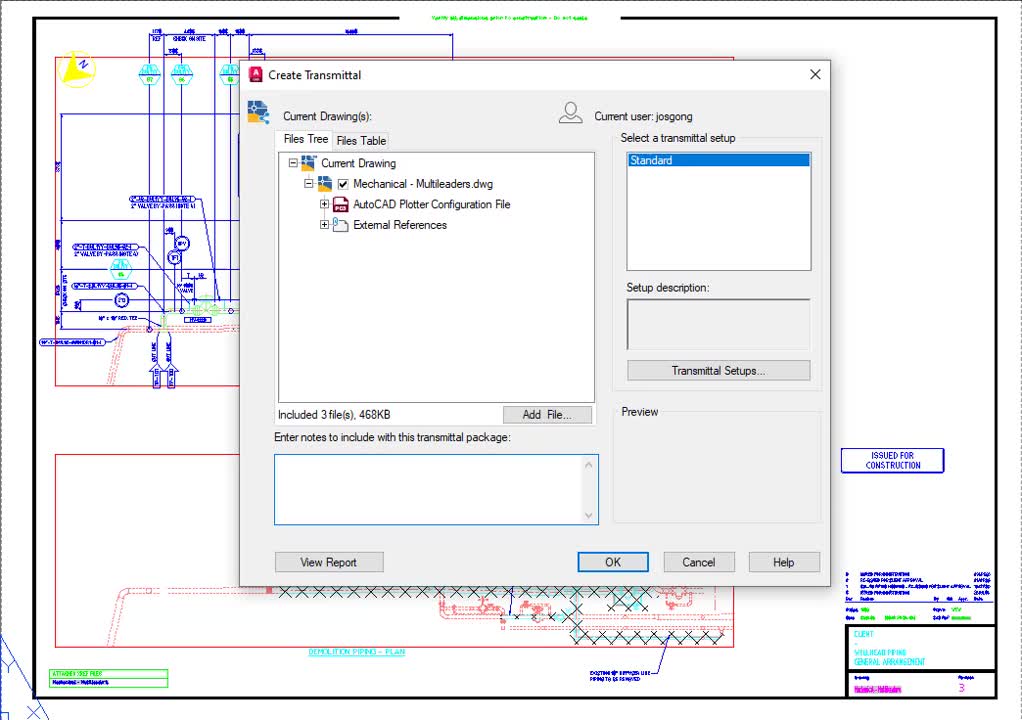Select the Current Drawing tree label
This screenshot has height=720, width=1022.
coord(358,164)
